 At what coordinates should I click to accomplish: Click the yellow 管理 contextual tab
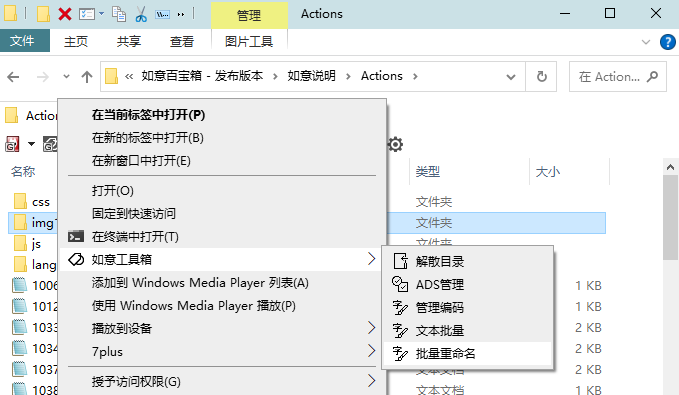coord(249,15)
